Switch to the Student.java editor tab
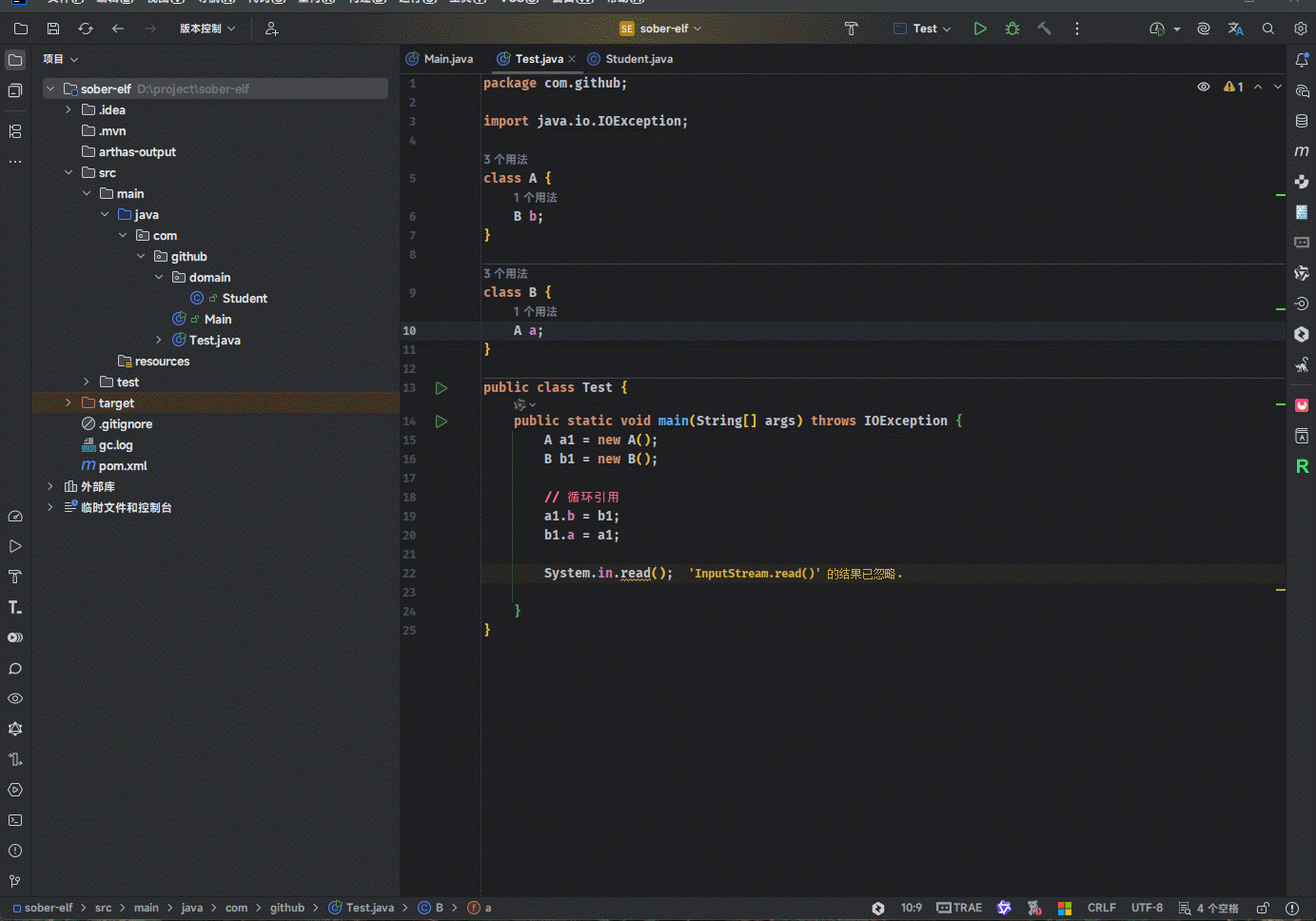 (x=631, y=59)
